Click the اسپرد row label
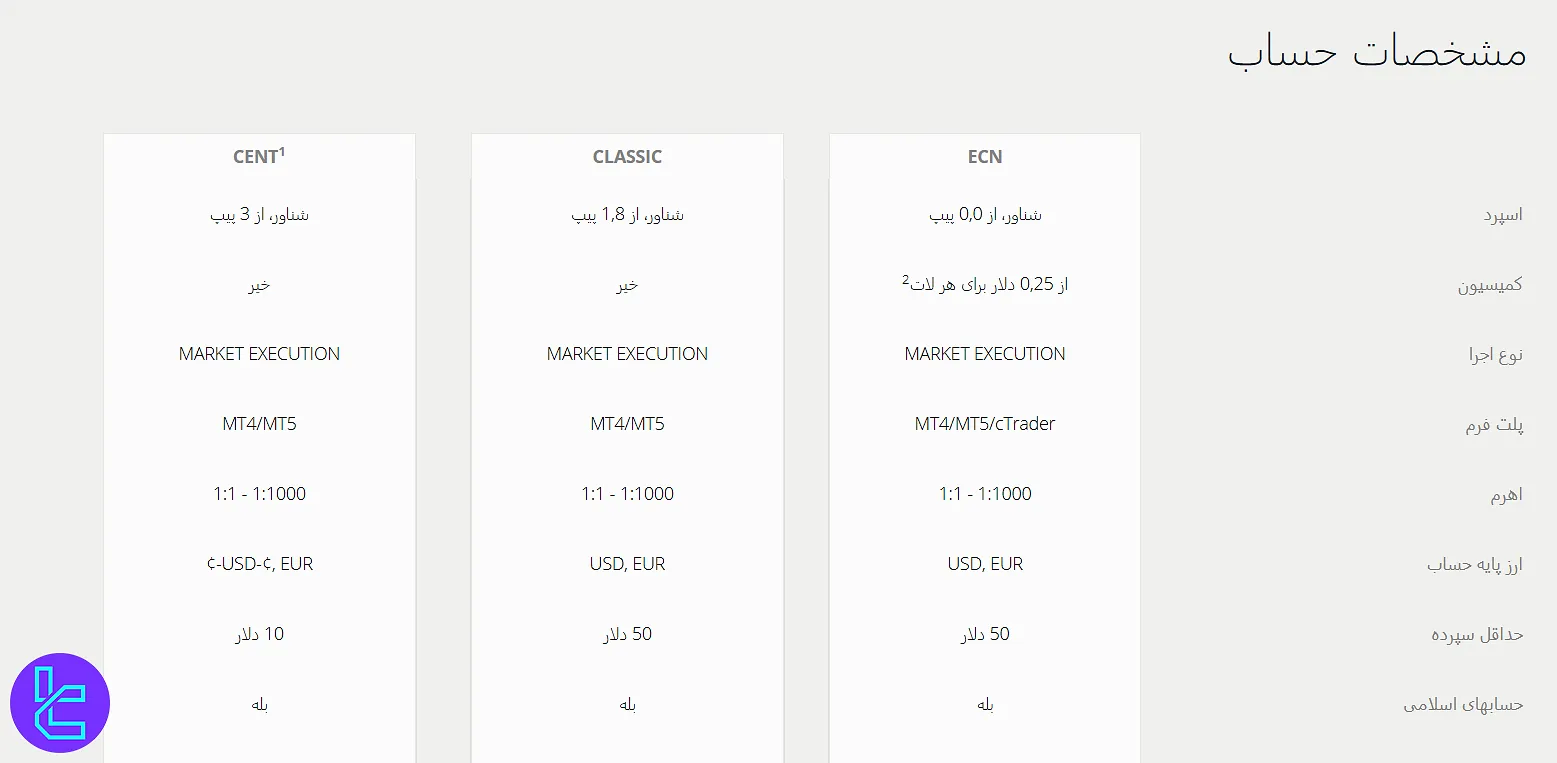The width and height of the screenshot is (1557, 763). coord(1502,213)
